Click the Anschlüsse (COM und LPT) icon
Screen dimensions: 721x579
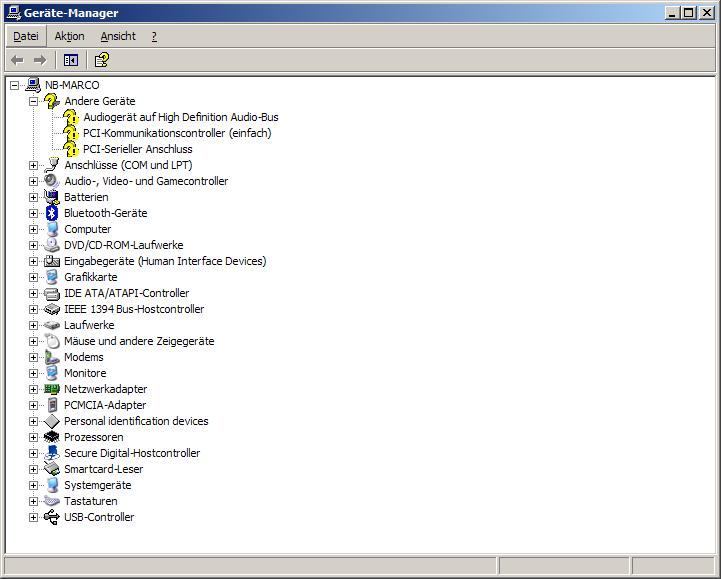tap(52, 165)
